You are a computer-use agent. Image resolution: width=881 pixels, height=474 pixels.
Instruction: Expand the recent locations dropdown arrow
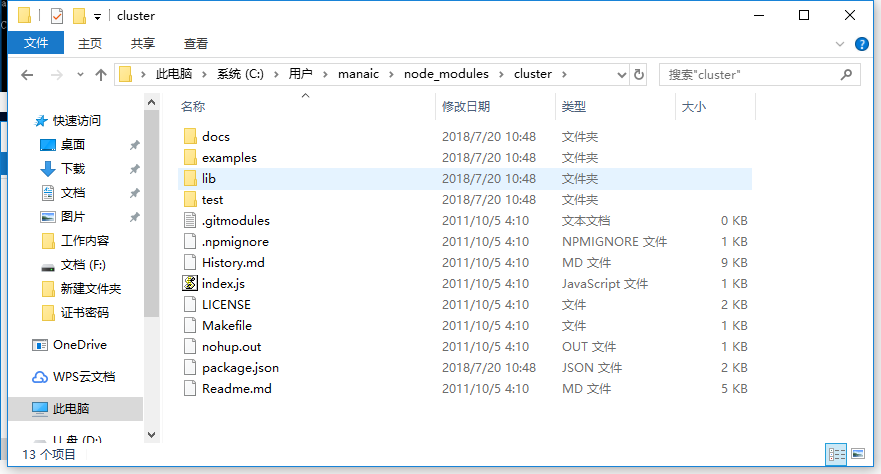tap(80, 75)
